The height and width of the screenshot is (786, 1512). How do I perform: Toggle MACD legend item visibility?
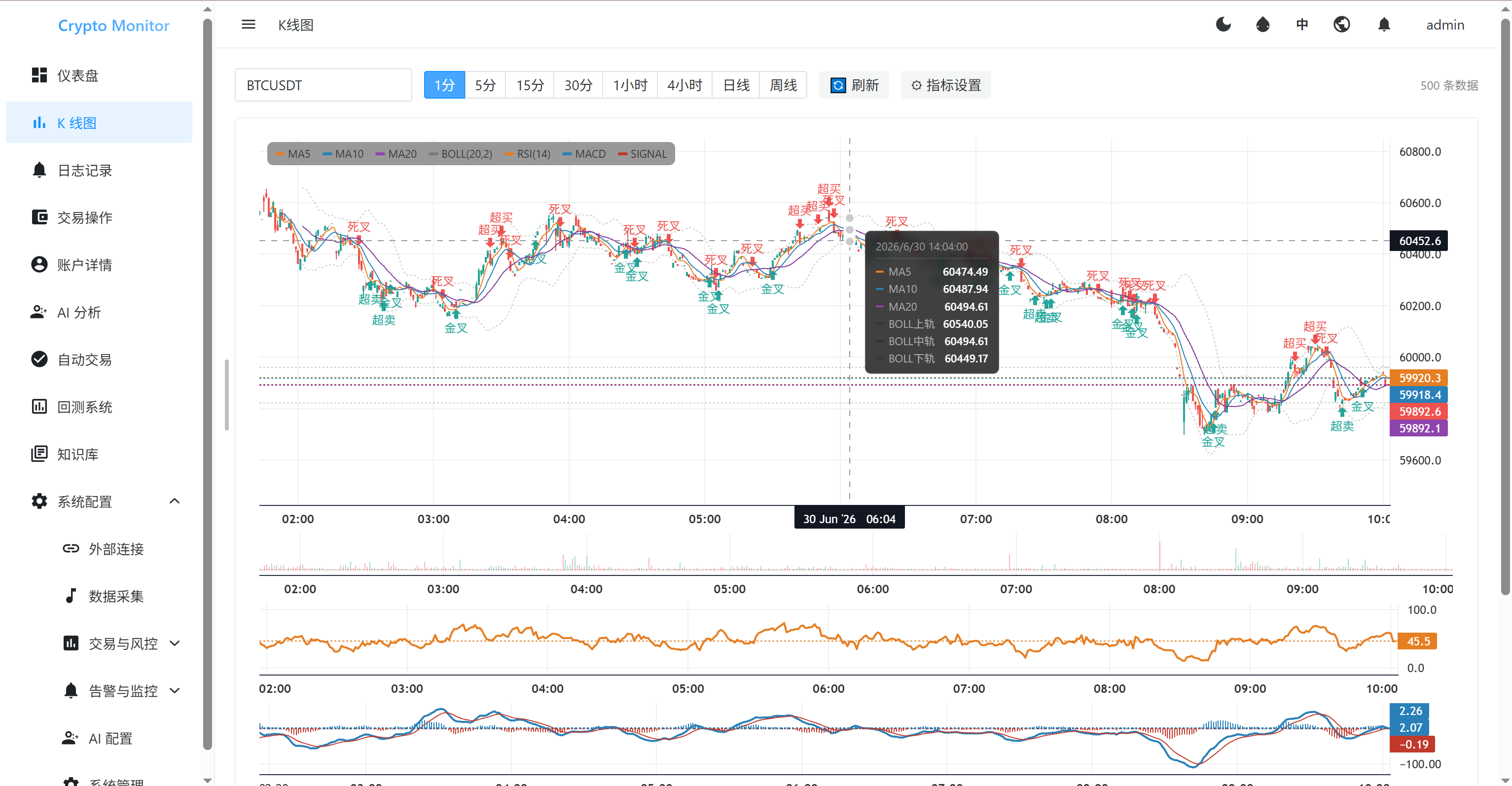[583, 154]
